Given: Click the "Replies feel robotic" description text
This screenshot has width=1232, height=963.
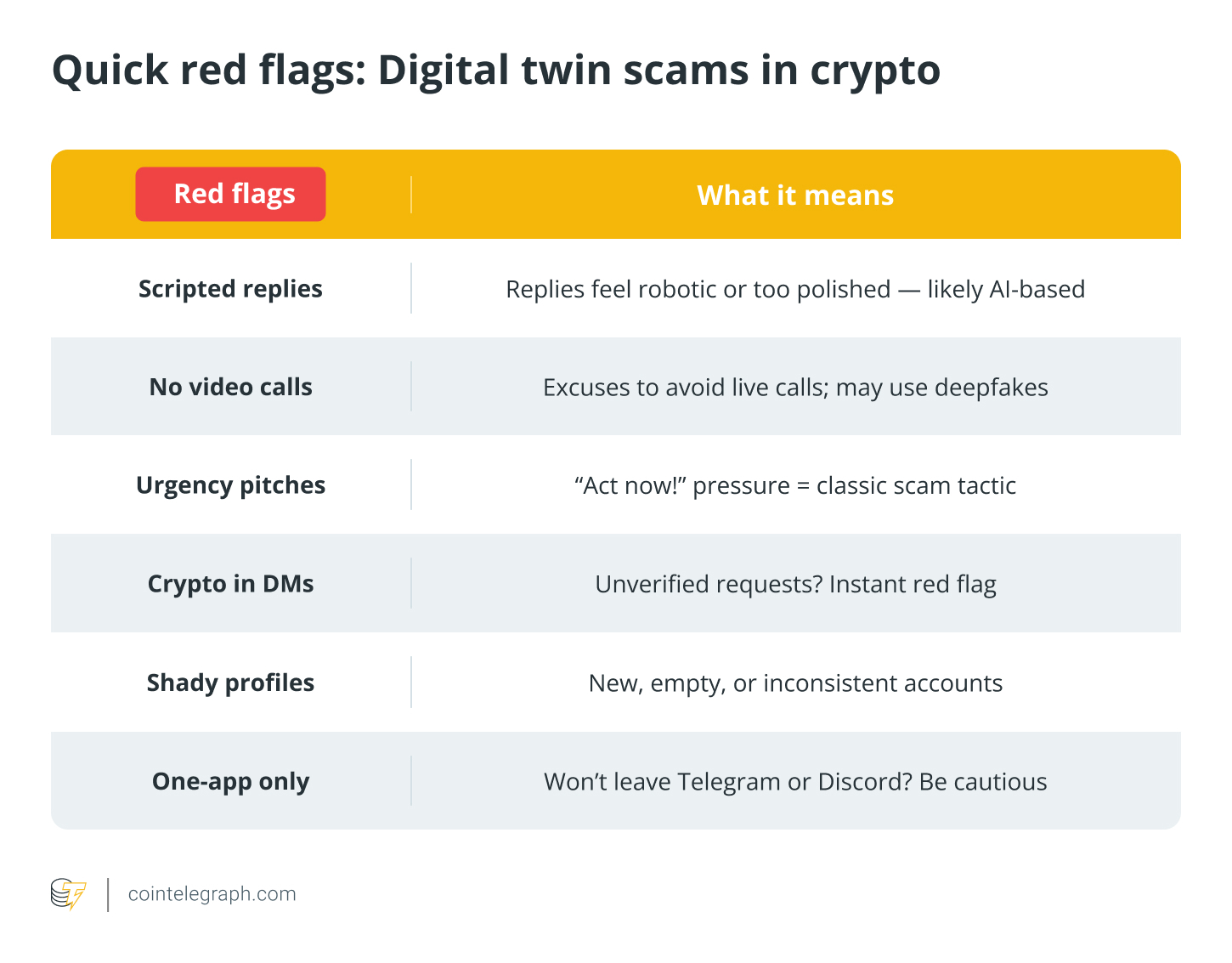Looking at the screenshot, I should tap(795, 289).
